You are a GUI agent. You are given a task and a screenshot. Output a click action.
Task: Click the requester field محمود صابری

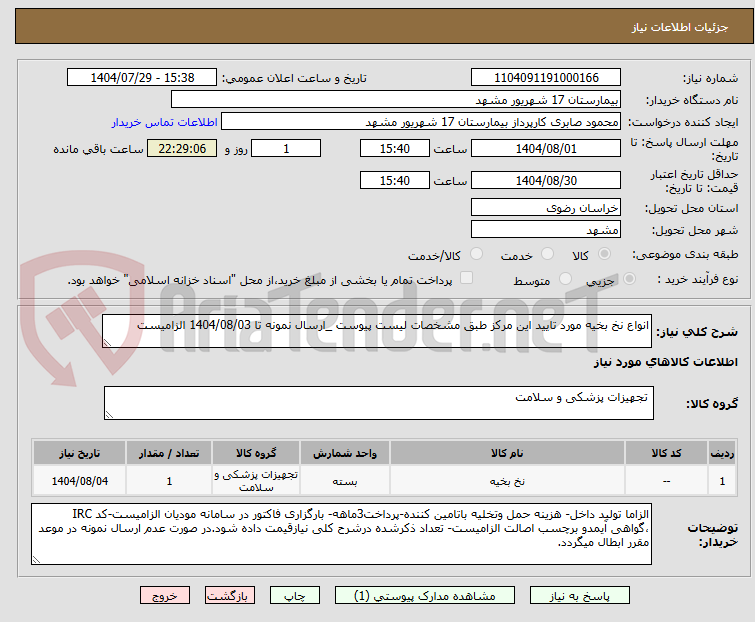(421, 122)
